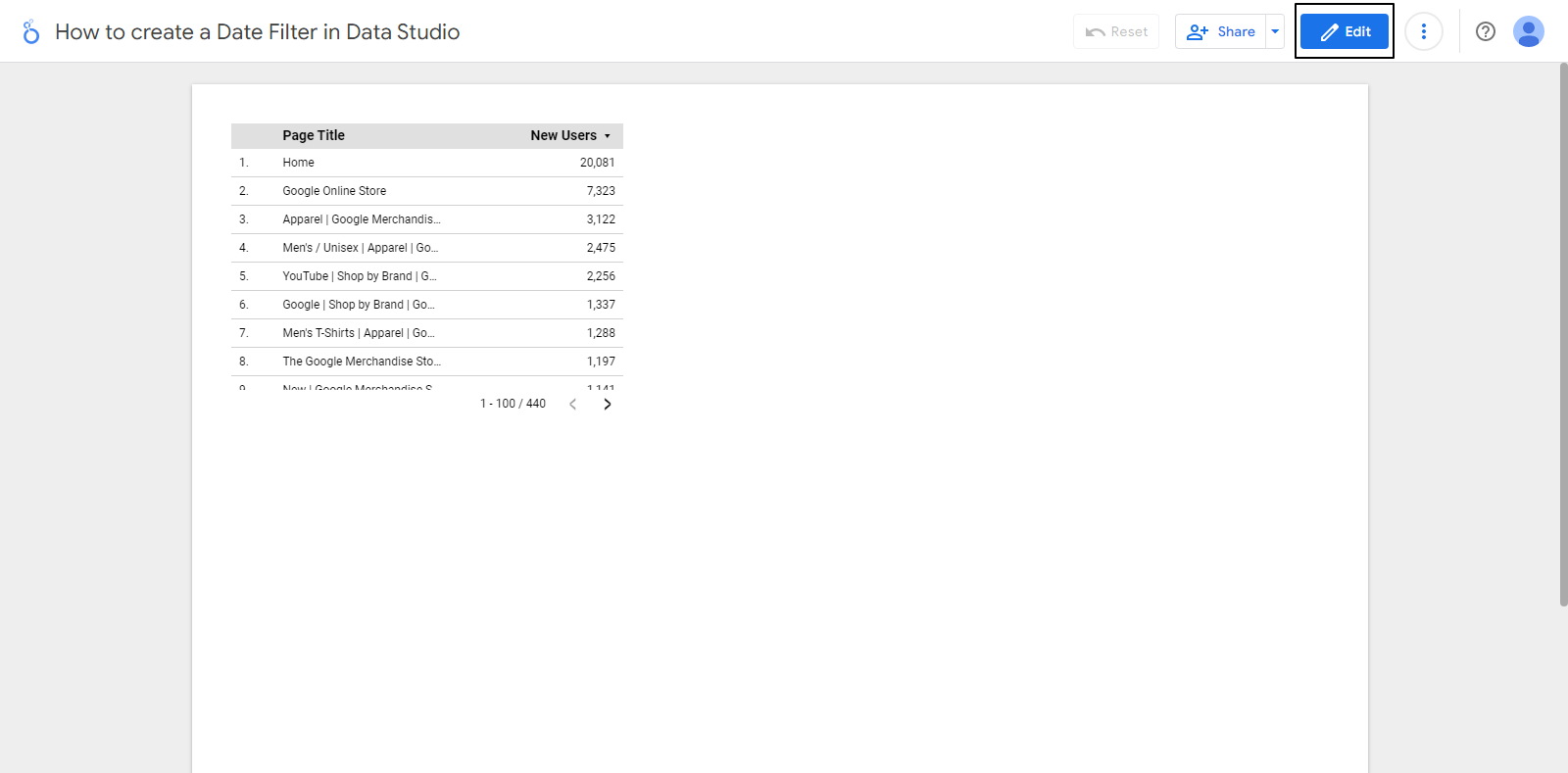Screen dimensions: 1568x773
Task: Go to the next table page arrow
Action: pyautogui.click(x=608, y=404)
